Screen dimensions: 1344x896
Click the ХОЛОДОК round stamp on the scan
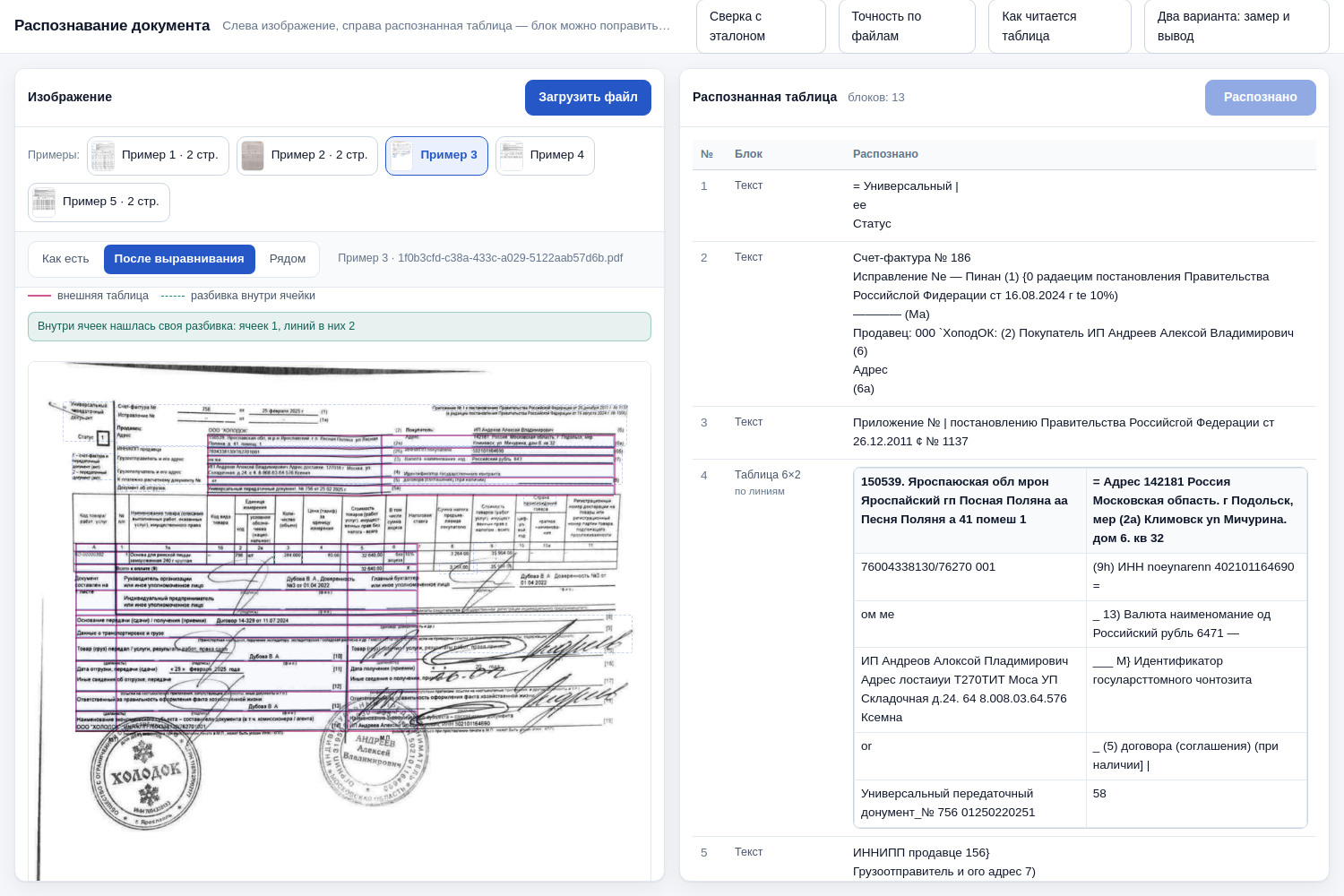click(x=145, y=774)
